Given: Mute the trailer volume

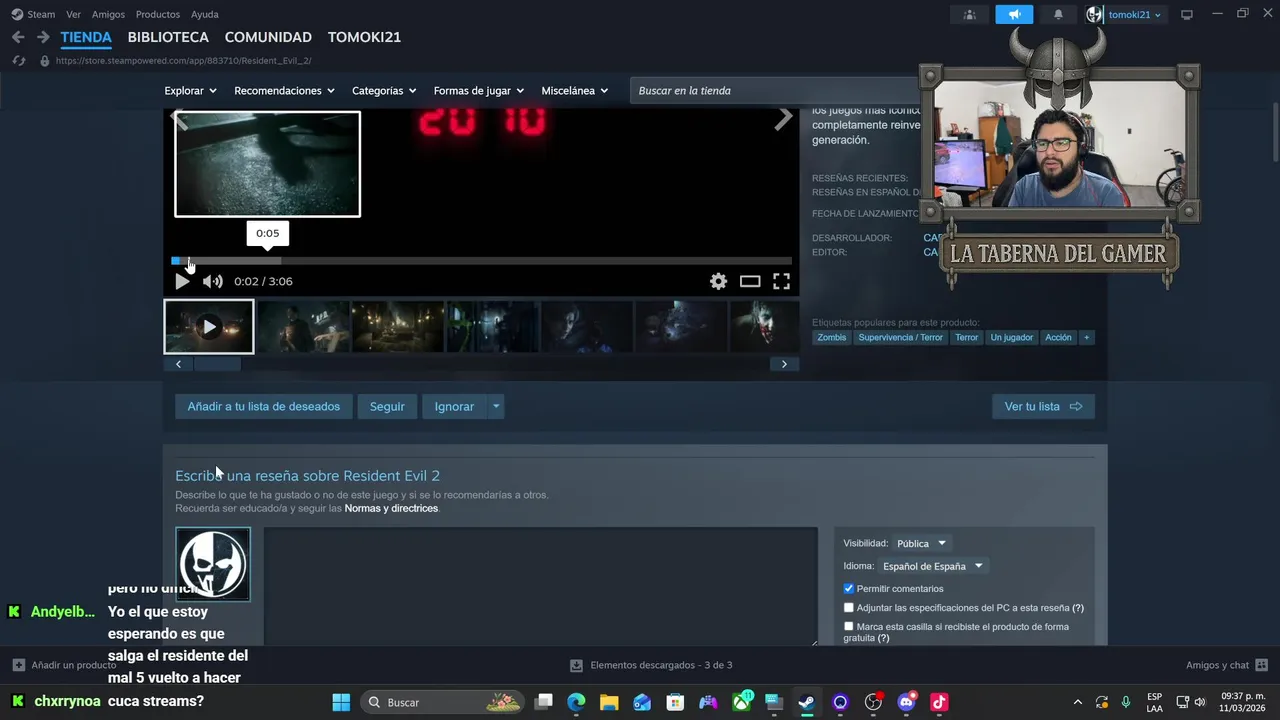Looking at the screenshot, I should coord(212,282).
